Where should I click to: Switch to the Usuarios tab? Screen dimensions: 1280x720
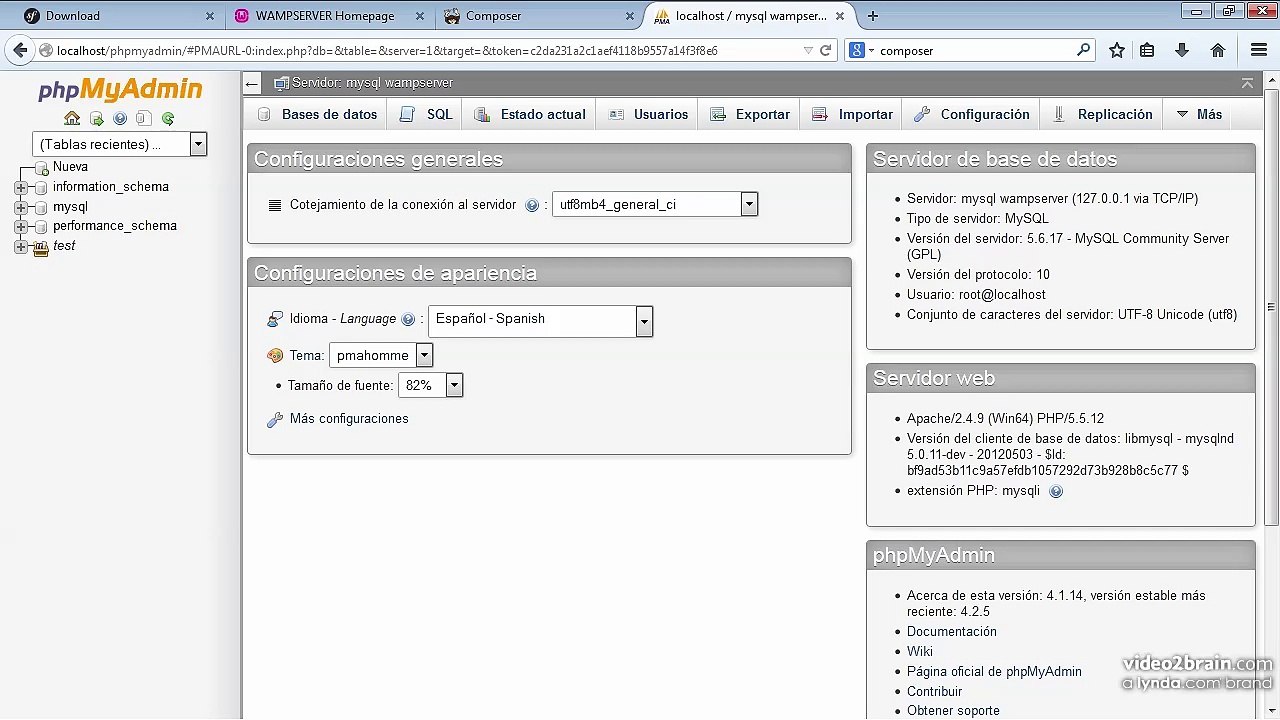tap(648, 114)
